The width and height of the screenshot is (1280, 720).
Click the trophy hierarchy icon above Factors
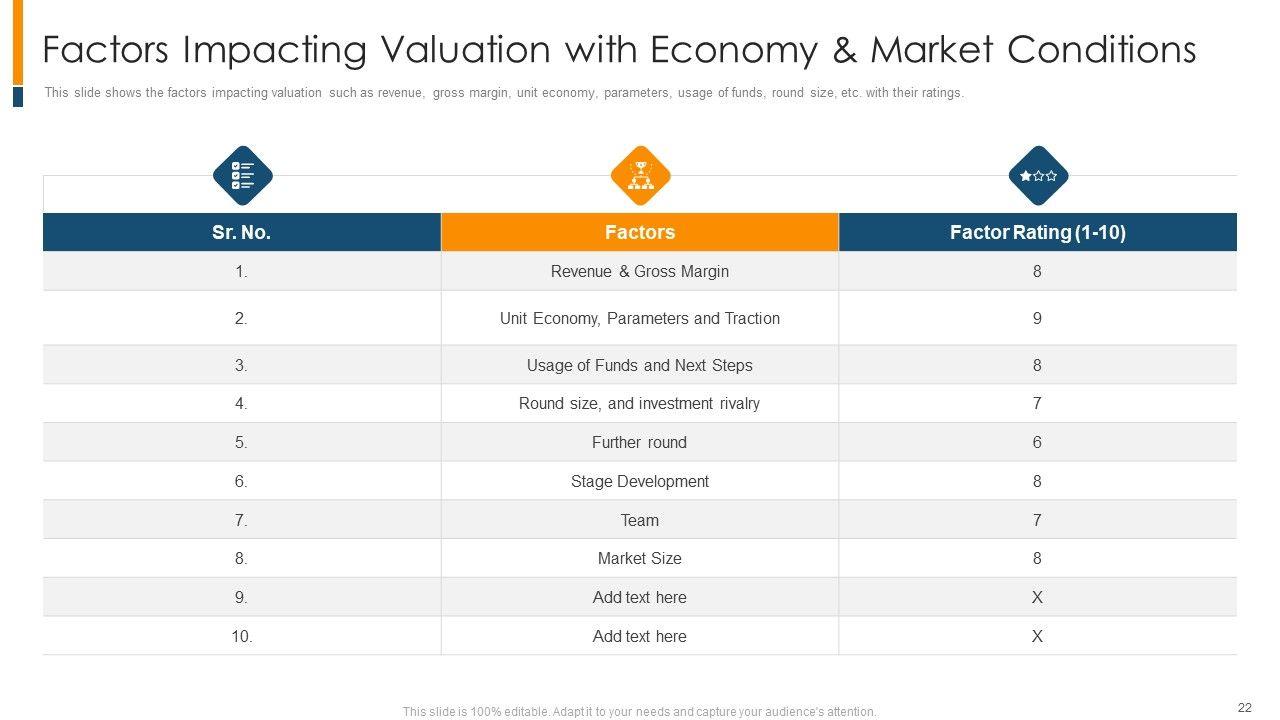pos(640,176)
